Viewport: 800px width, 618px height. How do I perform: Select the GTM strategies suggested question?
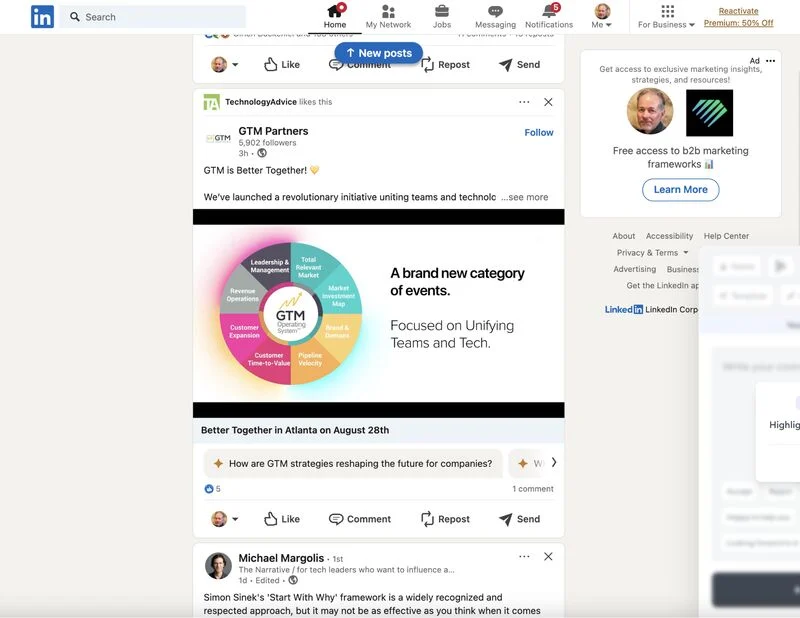tap(353, 463)
